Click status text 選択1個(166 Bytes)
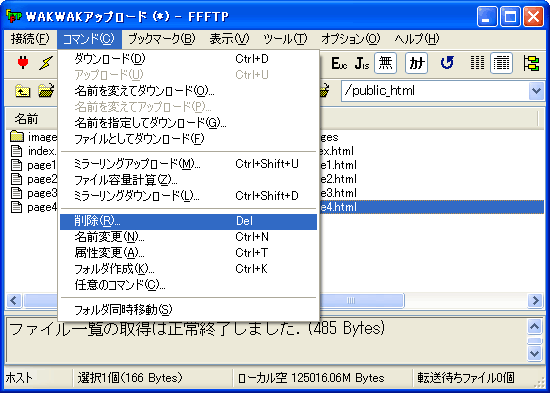 point(130,378)
